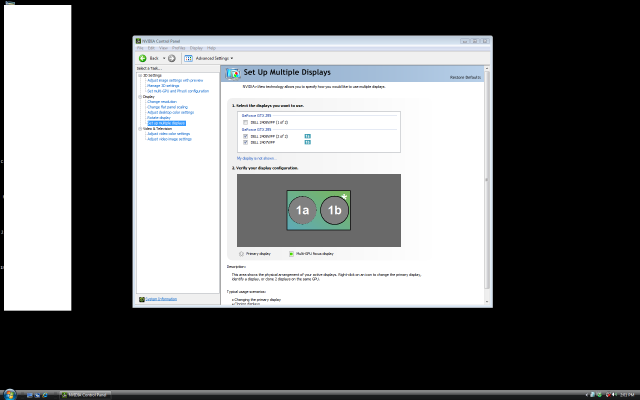Open the Windows Start orb
Screen dimensions: 640x400
[x=9, y=394]
